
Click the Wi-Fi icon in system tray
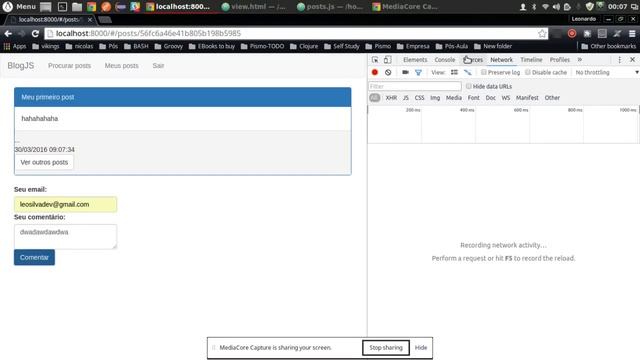pyautogui.click(x=545, y=7)
